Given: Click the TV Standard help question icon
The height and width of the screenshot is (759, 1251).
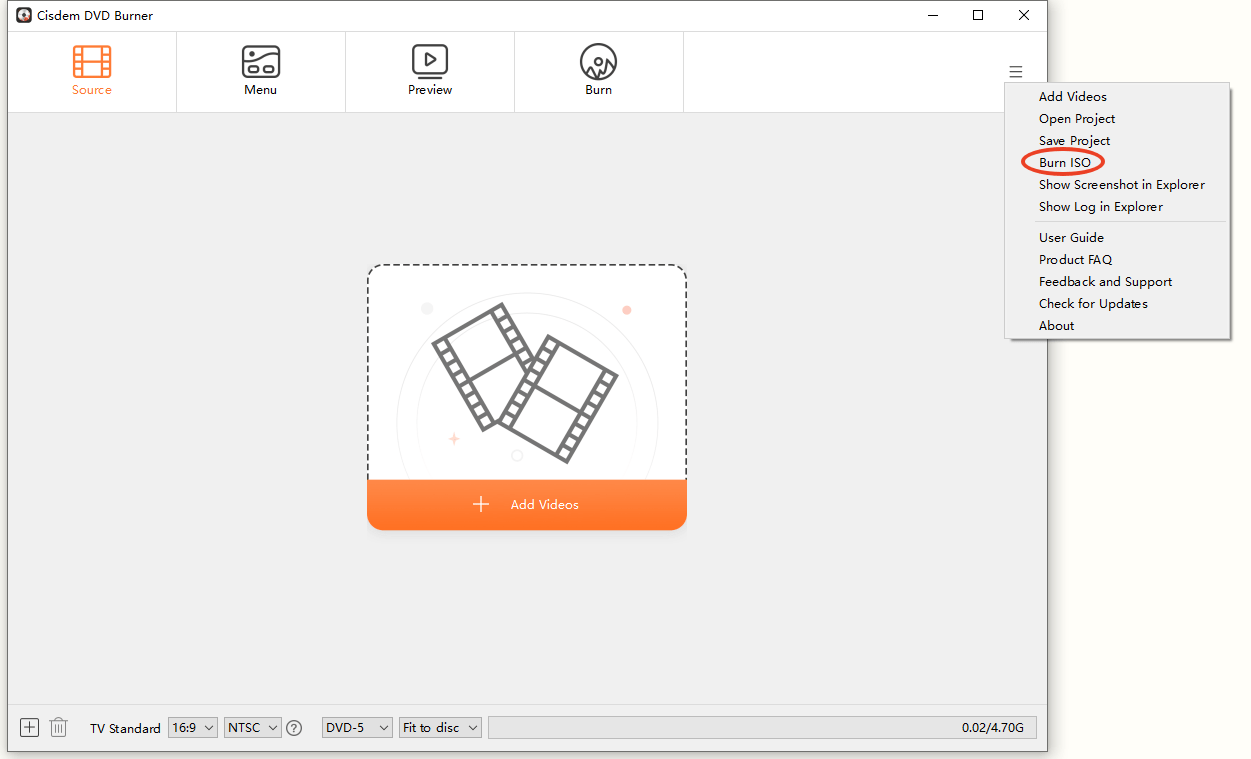Looking at the screenshot, I should (294, 728).
